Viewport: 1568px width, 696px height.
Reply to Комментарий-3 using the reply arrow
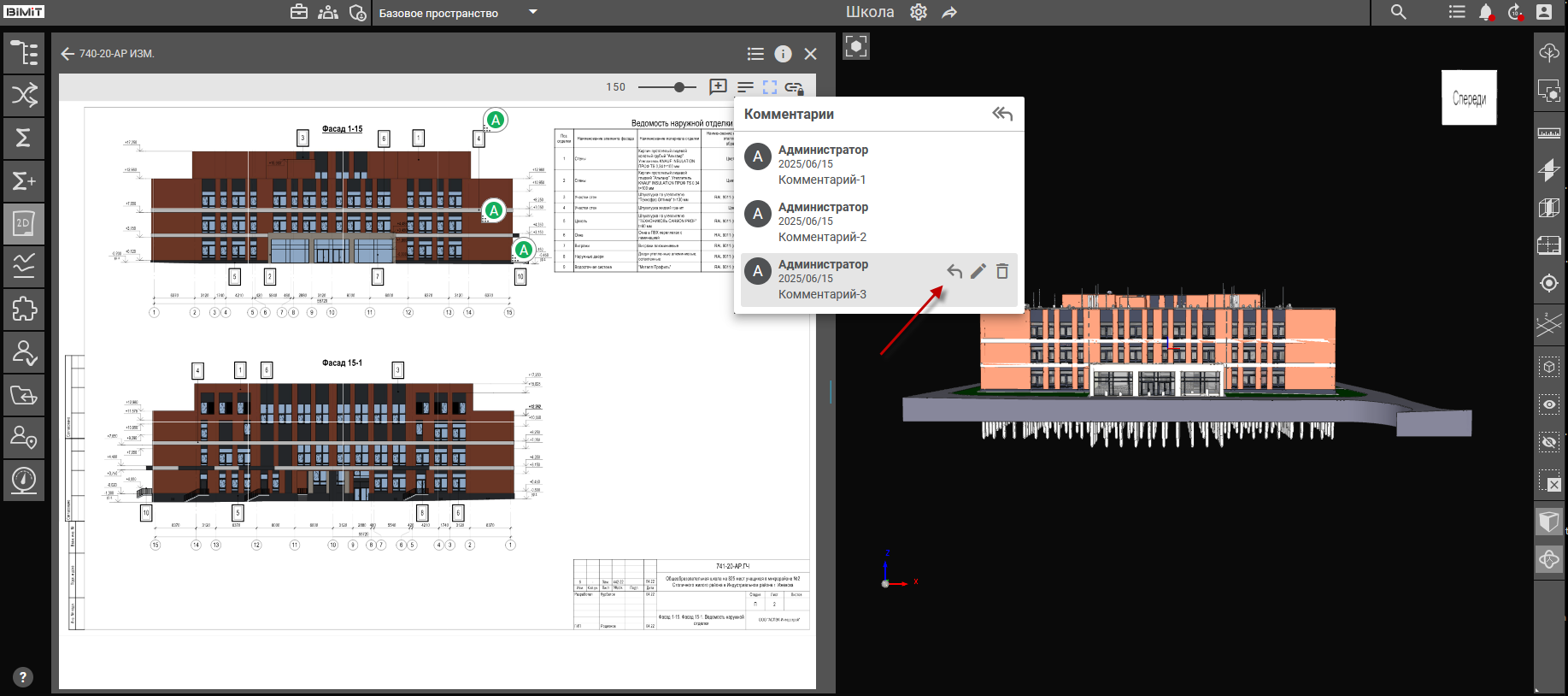click(954, 271)
